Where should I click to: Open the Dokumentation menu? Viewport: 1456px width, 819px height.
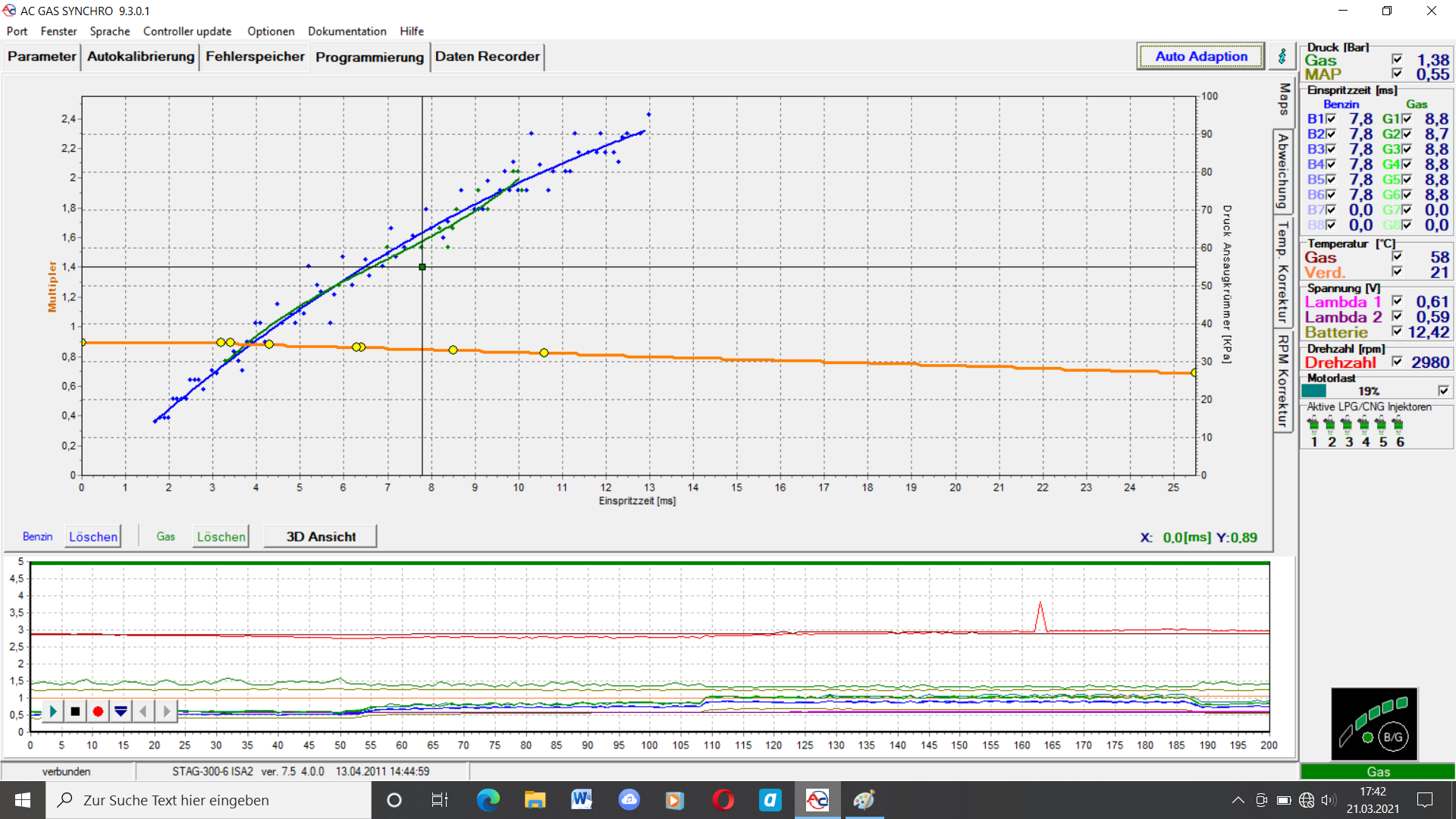coord(347,31)
